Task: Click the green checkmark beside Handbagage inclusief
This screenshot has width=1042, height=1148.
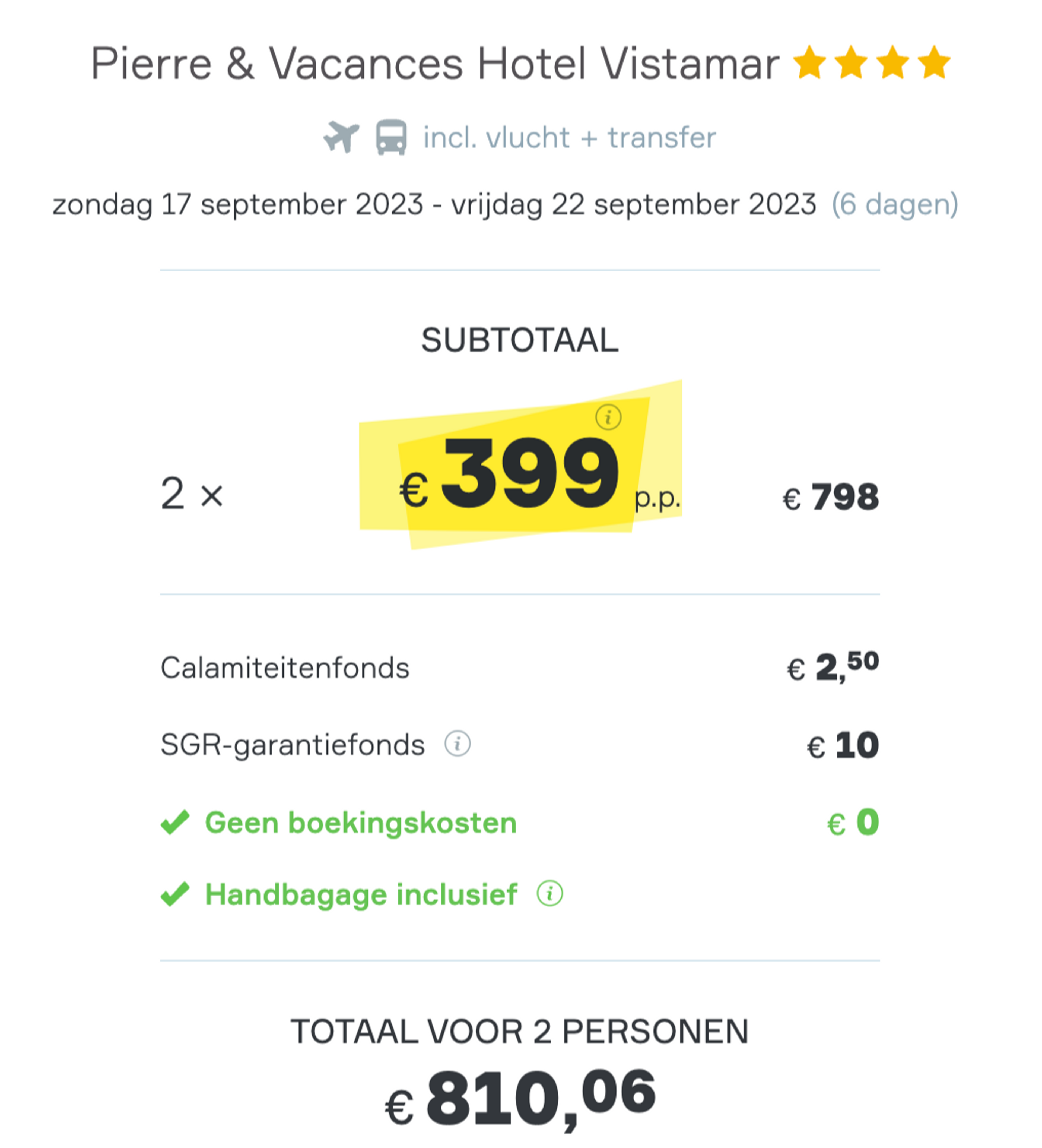Action: pos(175,894)
